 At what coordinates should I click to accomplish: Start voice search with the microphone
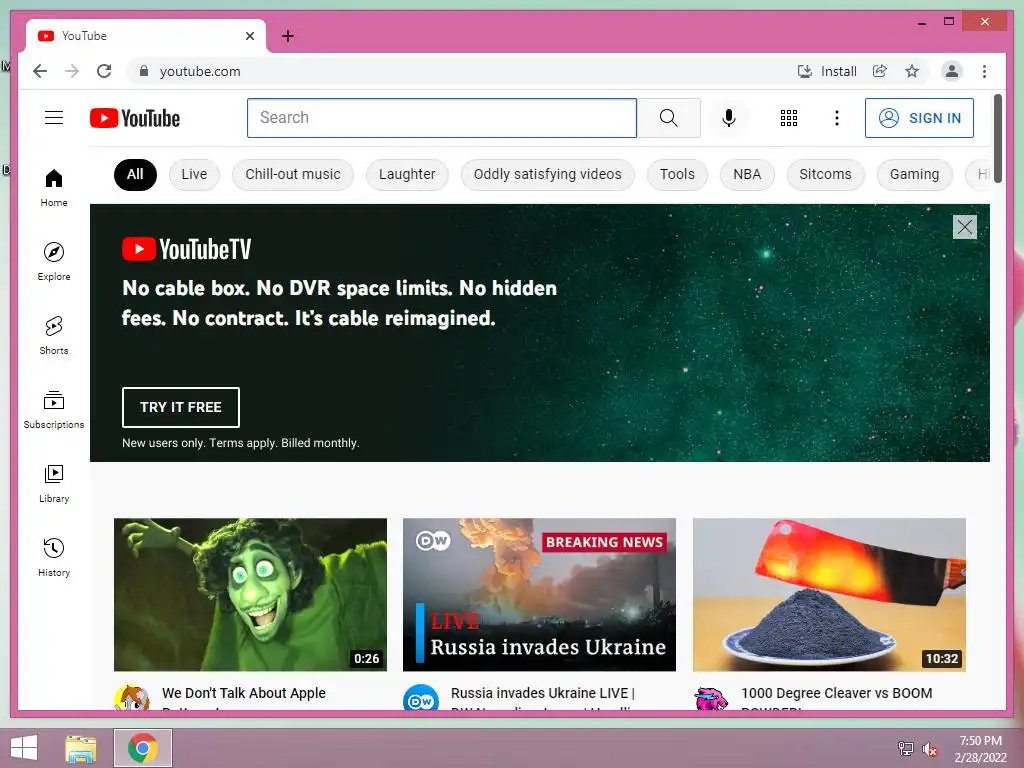pos(729,118)
